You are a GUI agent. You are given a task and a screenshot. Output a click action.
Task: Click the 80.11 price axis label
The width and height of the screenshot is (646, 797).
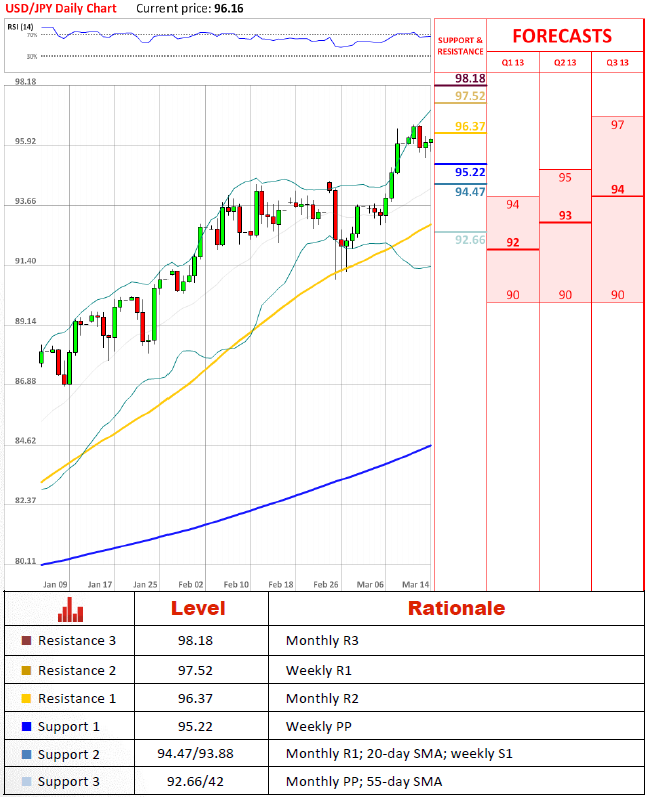coord(25,561)
